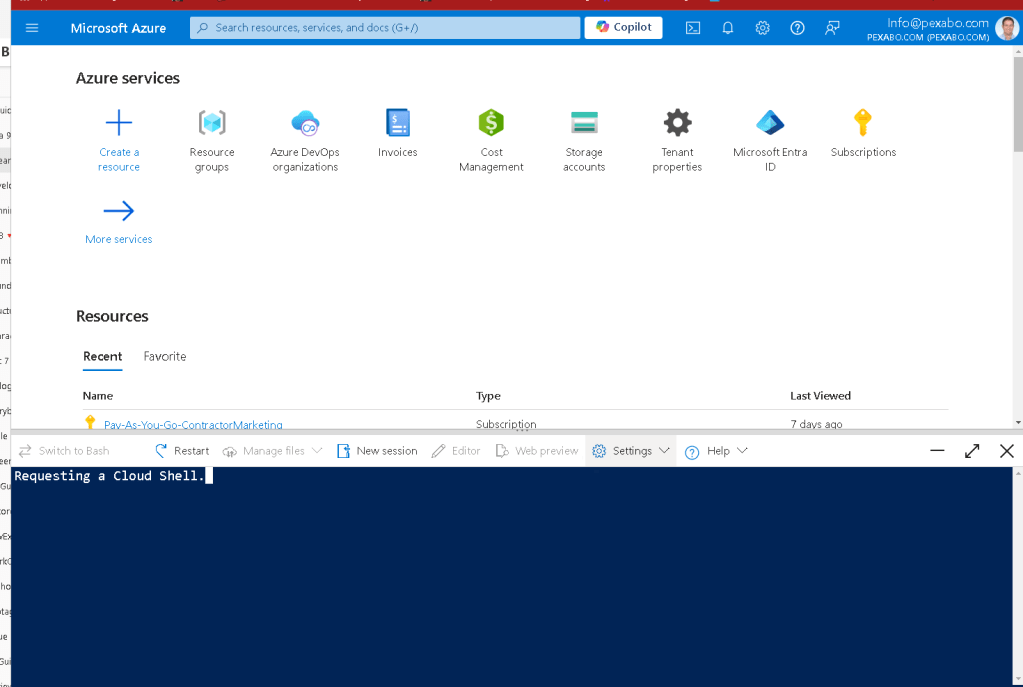Expand the Cloud Shell Help dropdown

pyautogui.click(x=716, y=451)
